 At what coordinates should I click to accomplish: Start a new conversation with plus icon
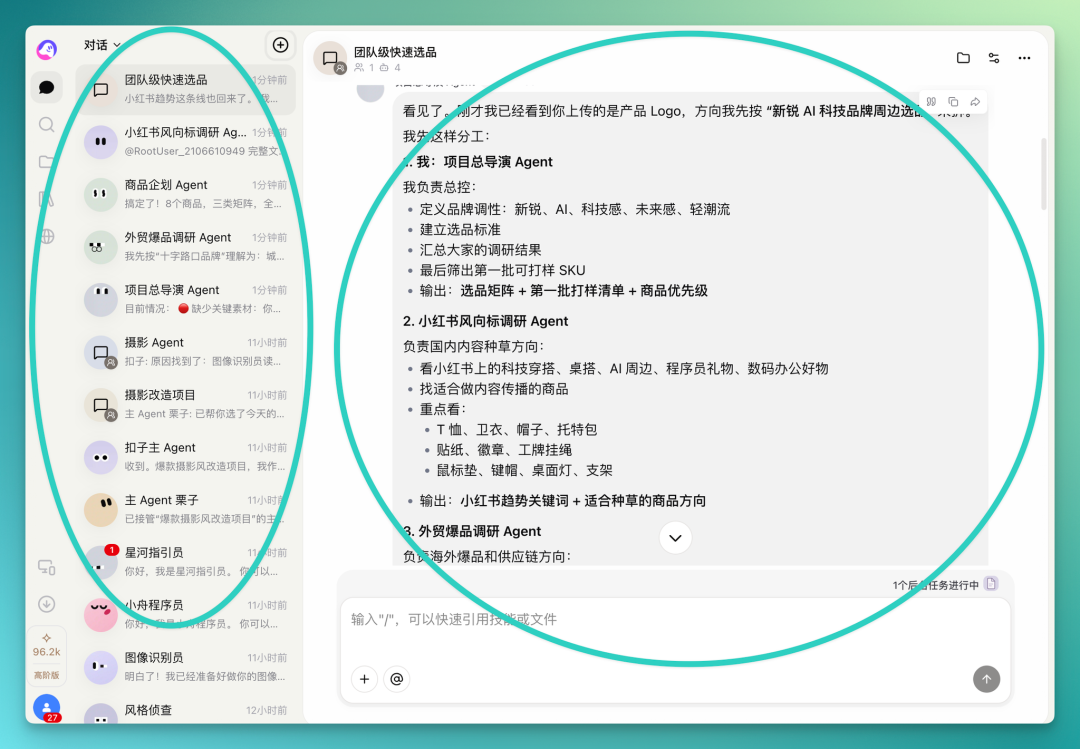pos(280,45)
